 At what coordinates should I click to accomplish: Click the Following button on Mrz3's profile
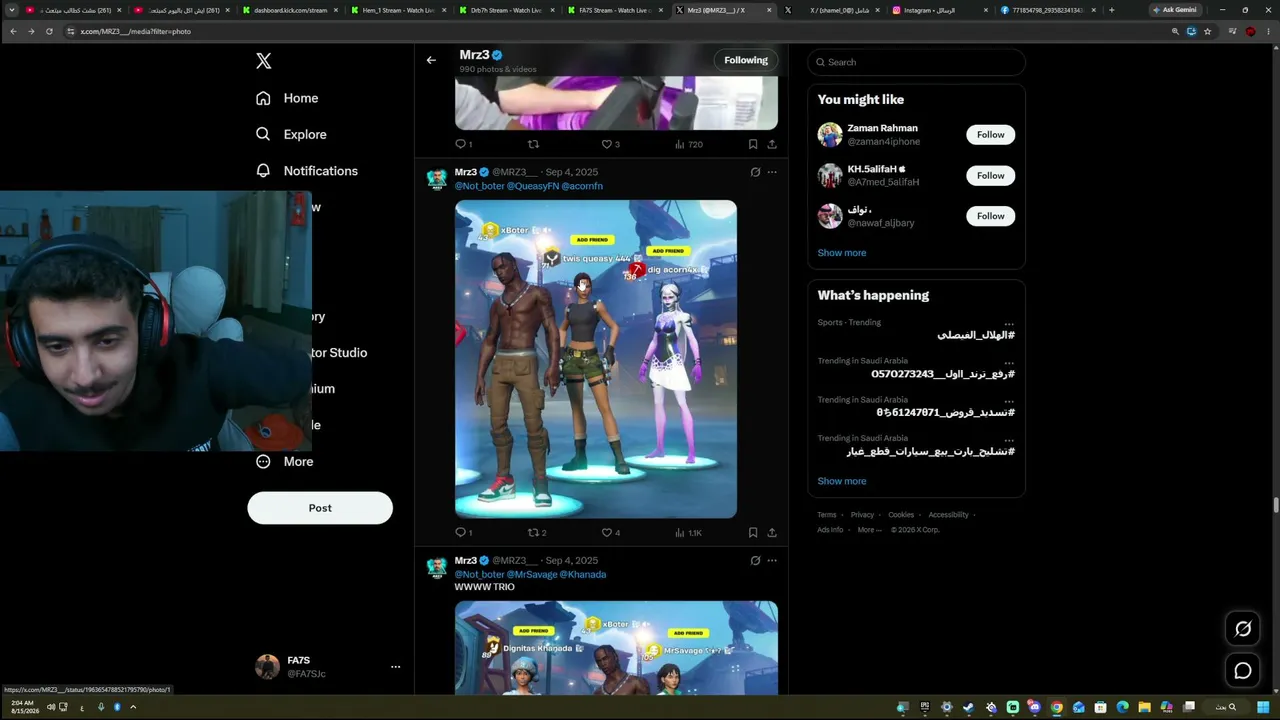pyautogui.click(x=746, y=60)
